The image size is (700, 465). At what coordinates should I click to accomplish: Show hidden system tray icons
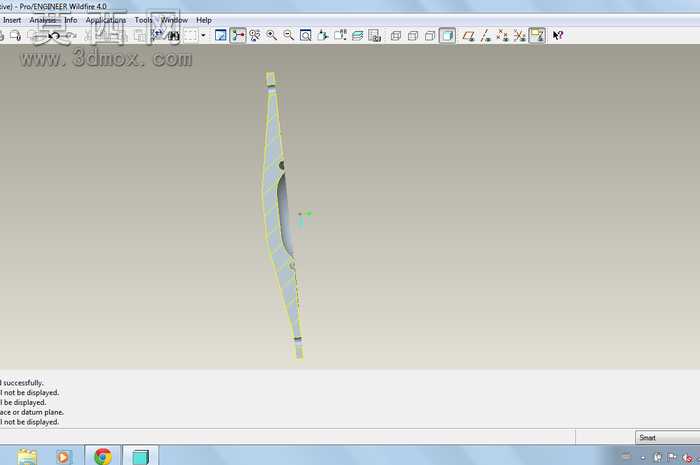pyautogui.click(x=643, y=457)
